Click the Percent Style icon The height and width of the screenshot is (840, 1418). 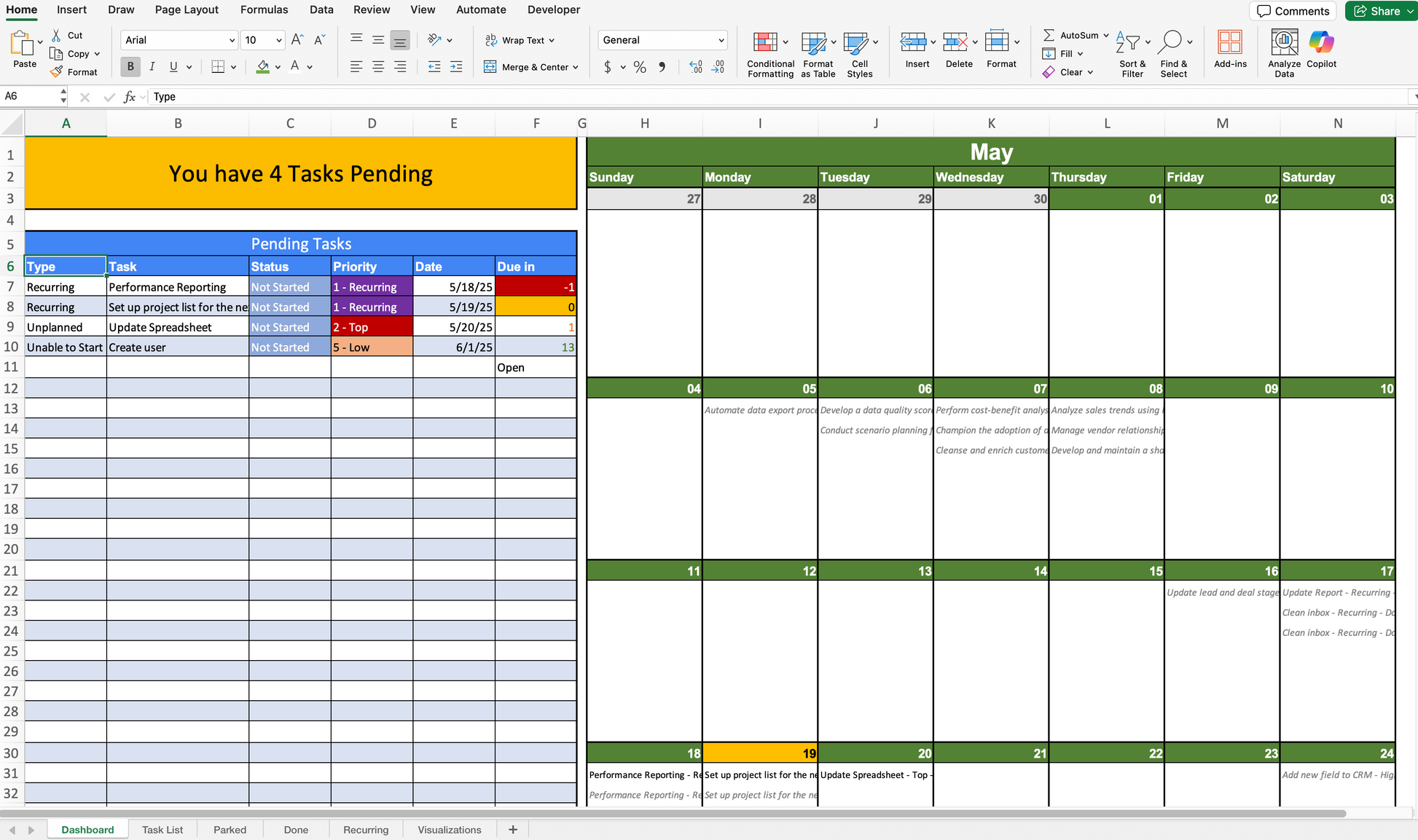pos(640,67)
